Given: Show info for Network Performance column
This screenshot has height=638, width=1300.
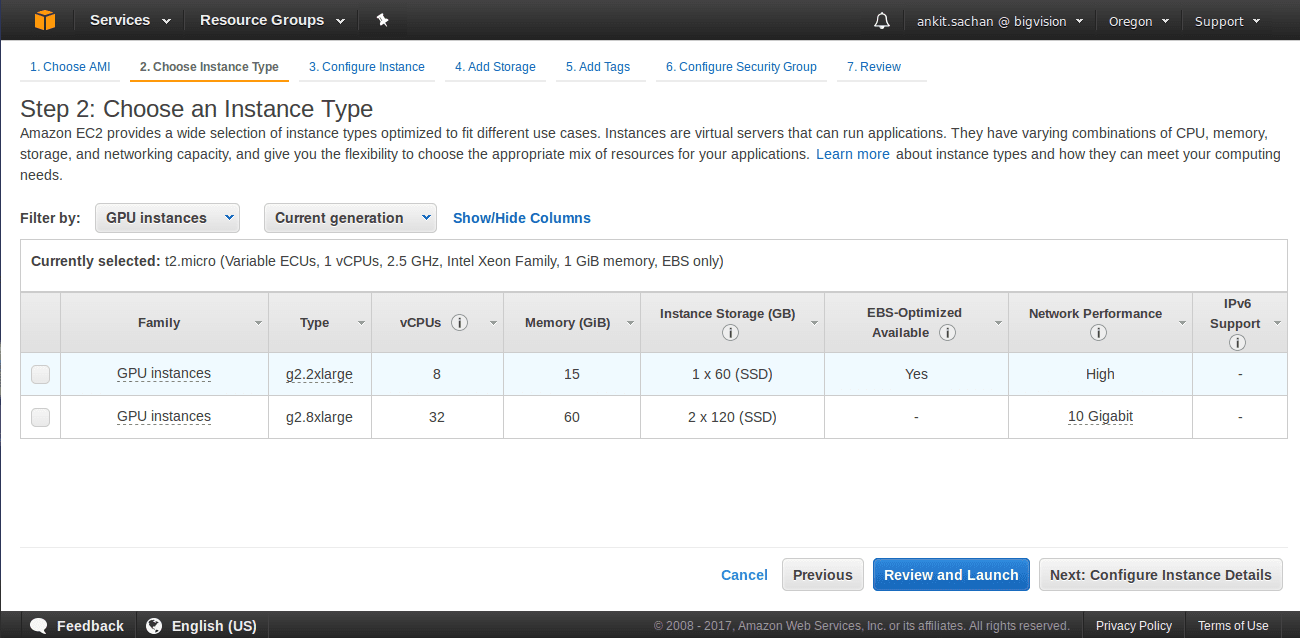Looking at the screenshot, I should tap(1098, 333).
